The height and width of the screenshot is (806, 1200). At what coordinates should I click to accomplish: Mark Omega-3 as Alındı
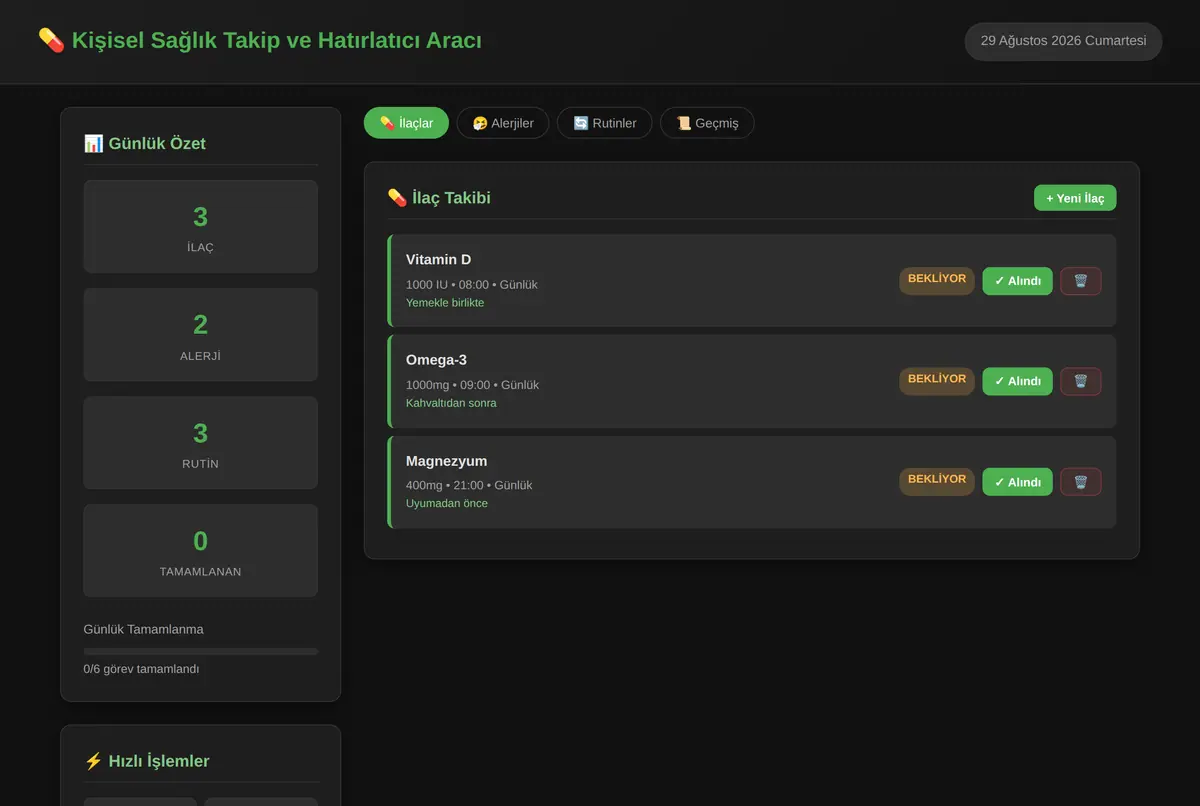click(x=1017, y=381)
